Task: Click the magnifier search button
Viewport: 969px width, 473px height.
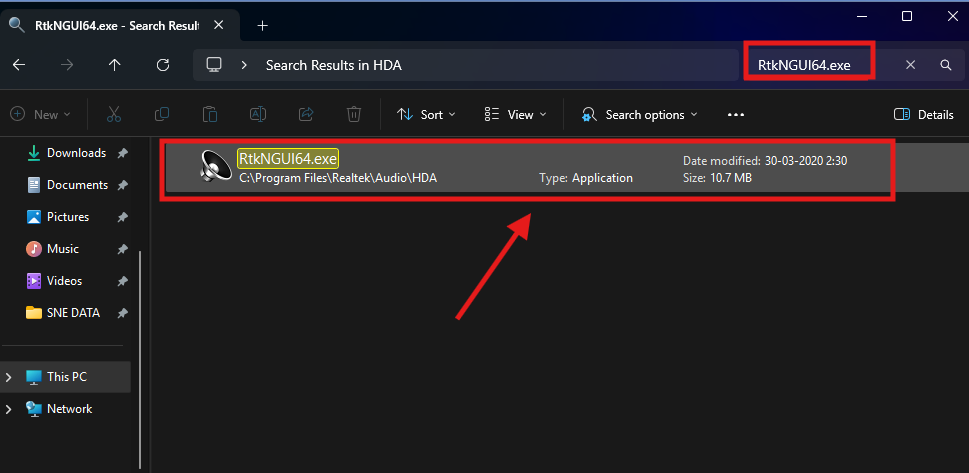Action: pos(946,65)
